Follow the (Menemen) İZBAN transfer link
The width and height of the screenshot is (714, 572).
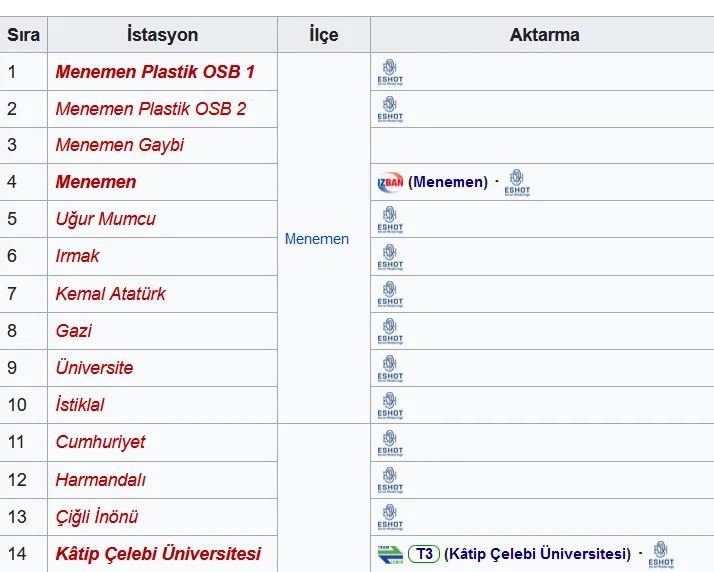coord(448,182)
